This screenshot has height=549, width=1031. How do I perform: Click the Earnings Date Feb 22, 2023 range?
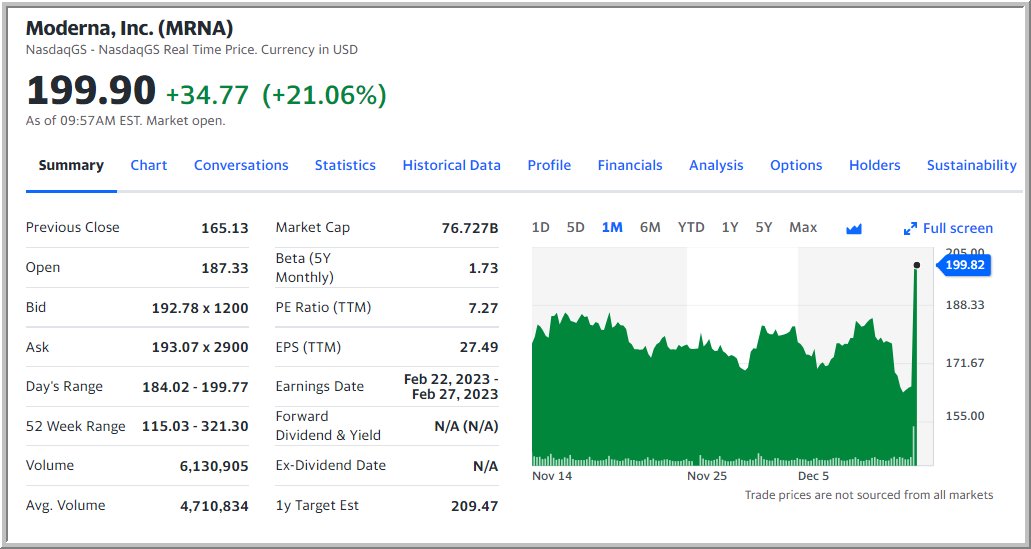click(x=451, y=387)
